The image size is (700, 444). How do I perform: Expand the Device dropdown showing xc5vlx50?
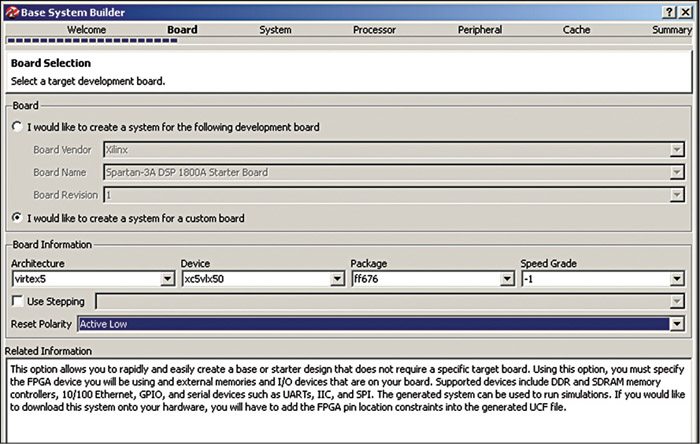(337, 280)
